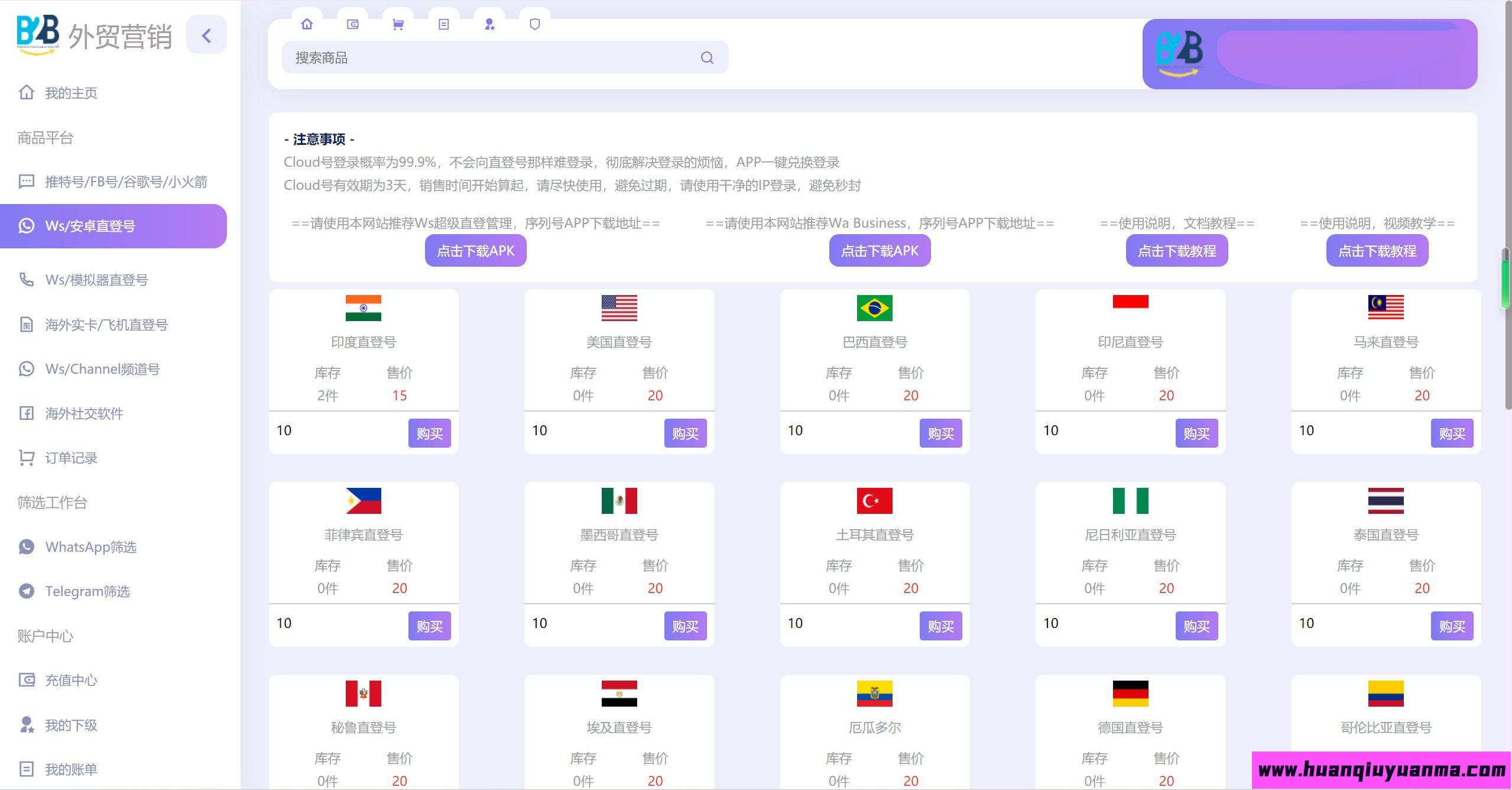The image size is (1512, 790).
Task: Click the home icon beside 我的主页
Action: click(x=27, y=92)
